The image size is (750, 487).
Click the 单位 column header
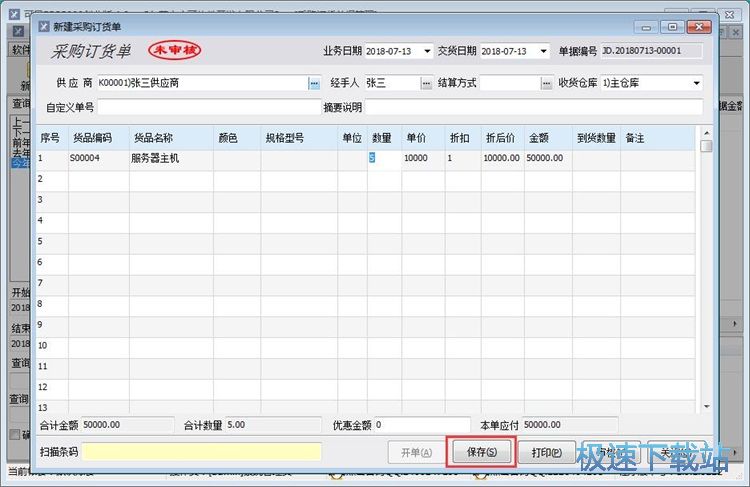[x=353, y=138]
